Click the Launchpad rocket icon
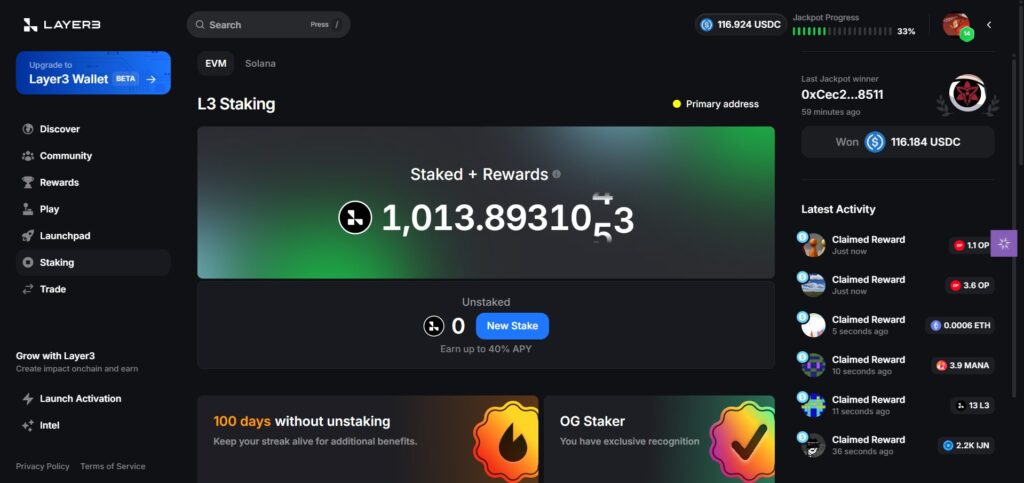Screen dimensions: 1024x483 (x=27, y=236)
